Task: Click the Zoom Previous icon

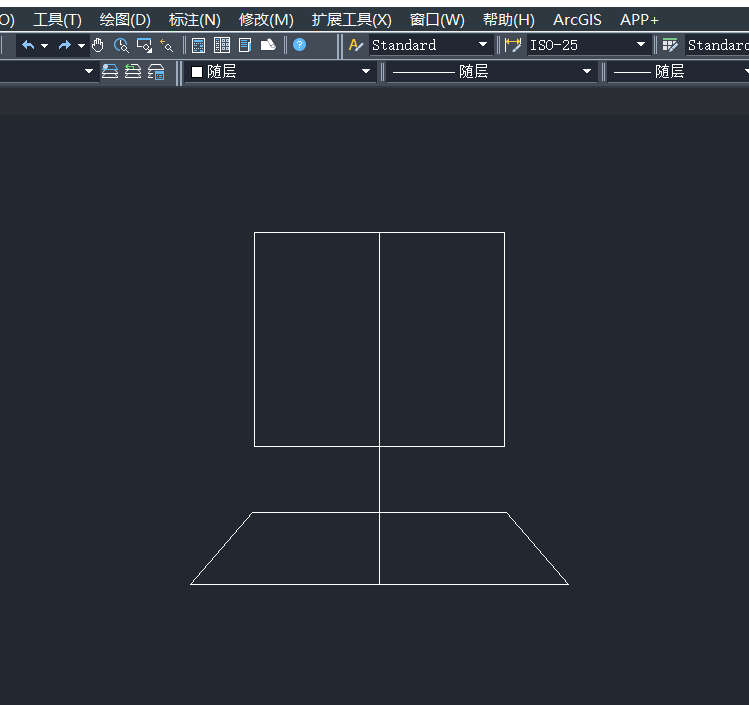Action: (x=167, y=45)
